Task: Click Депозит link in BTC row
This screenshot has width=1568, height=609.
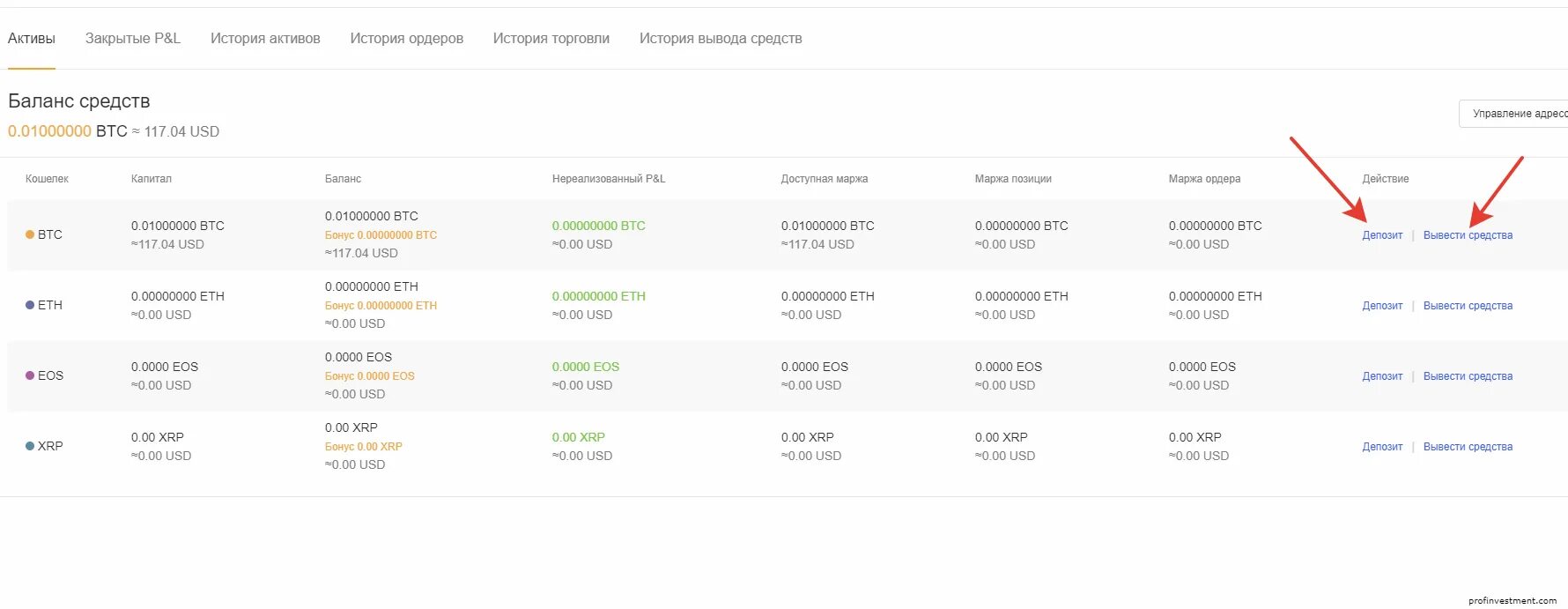Action: click(1382, 235)
